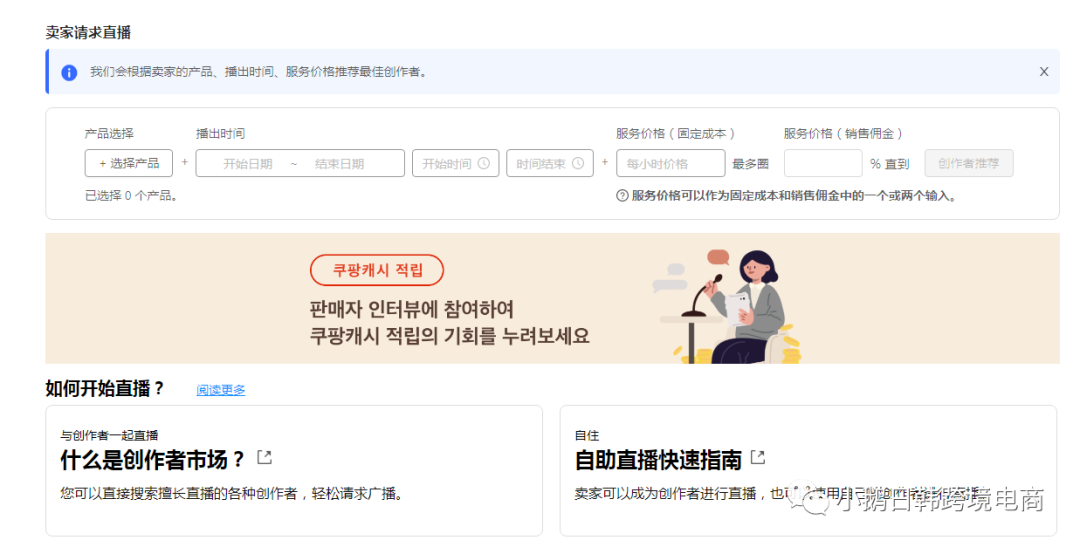Open the 阅读更多 link
The width and height of the screenshot is (1080, 547).
pos(220,390)
